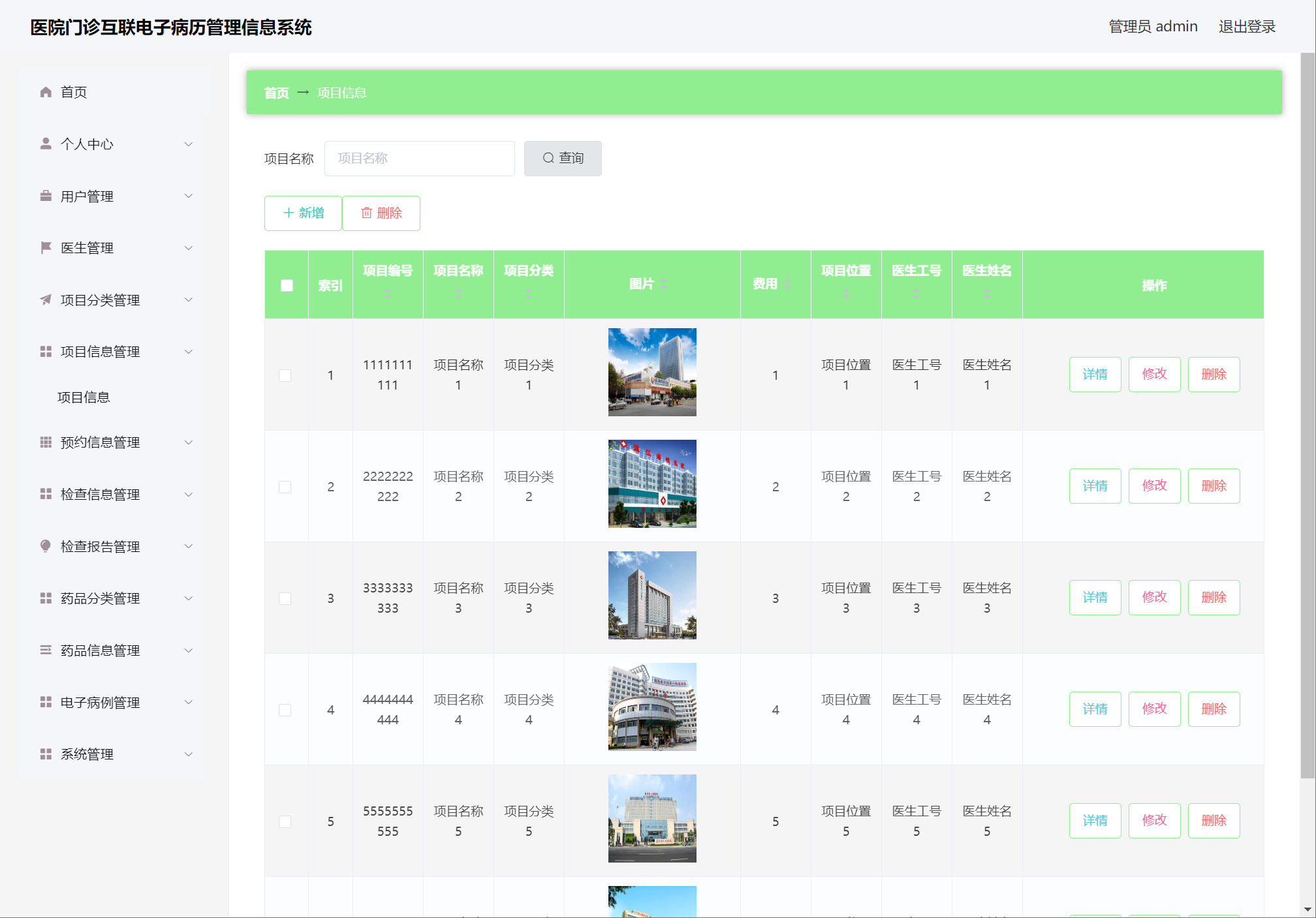The image size is (1316, 918).
Task: Click the person icon for 个人中心
Action: coord(46,144)
